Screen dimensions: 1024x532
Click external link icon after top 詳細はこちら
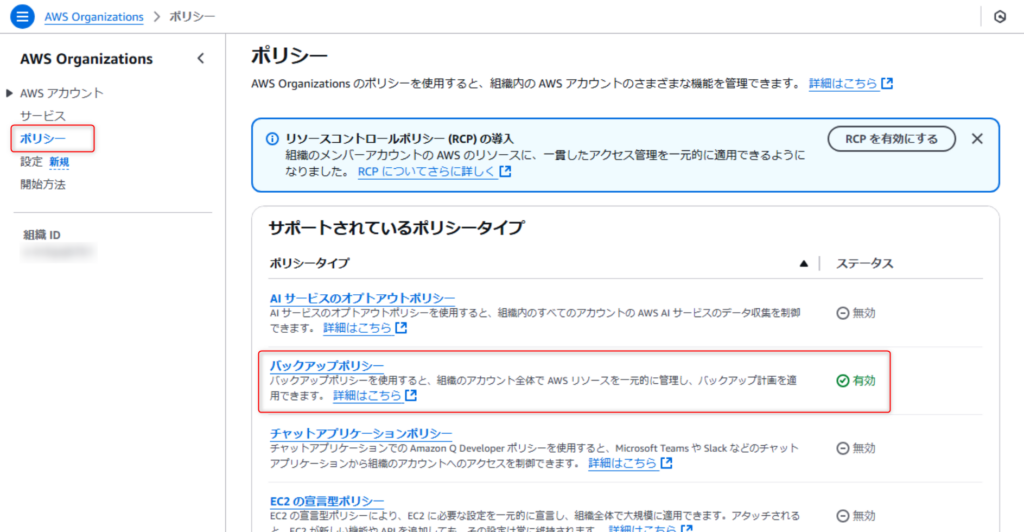[887, 84]
